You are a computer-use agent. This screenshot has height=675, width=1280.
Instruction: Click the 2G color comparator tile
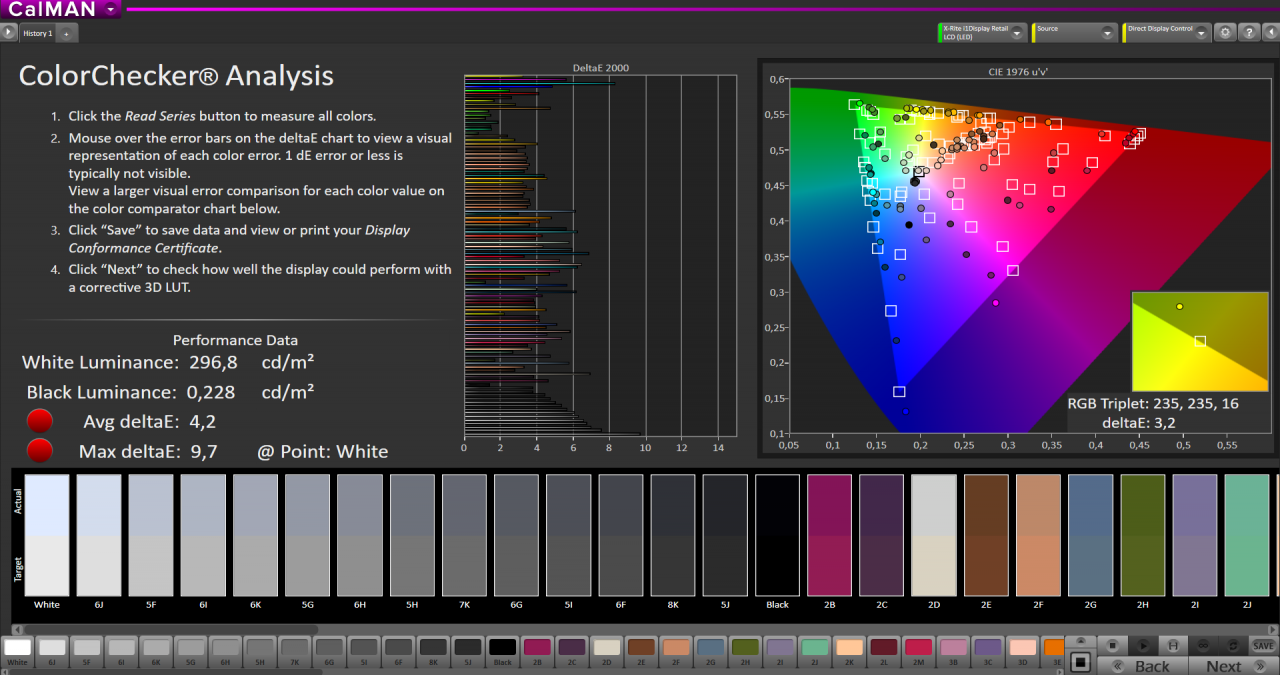pos(1090,535)
